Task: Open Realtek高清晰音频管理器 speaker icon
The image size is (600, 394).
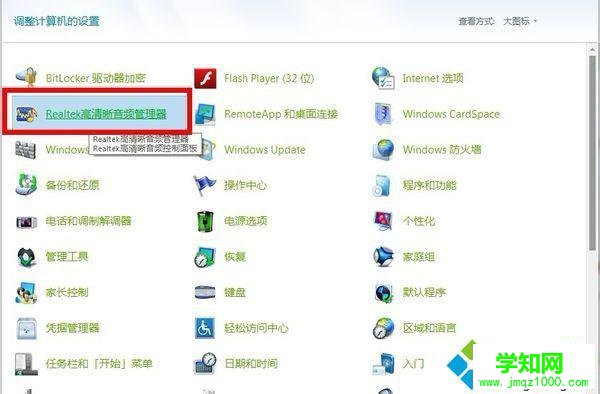Action: 26,114
